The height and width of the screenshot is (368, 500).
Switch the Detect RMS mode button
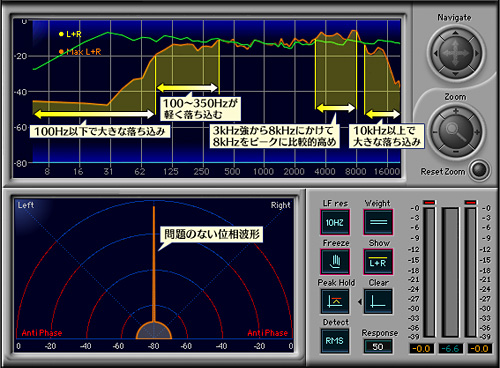pyautogui.click(x=335, y=341)
